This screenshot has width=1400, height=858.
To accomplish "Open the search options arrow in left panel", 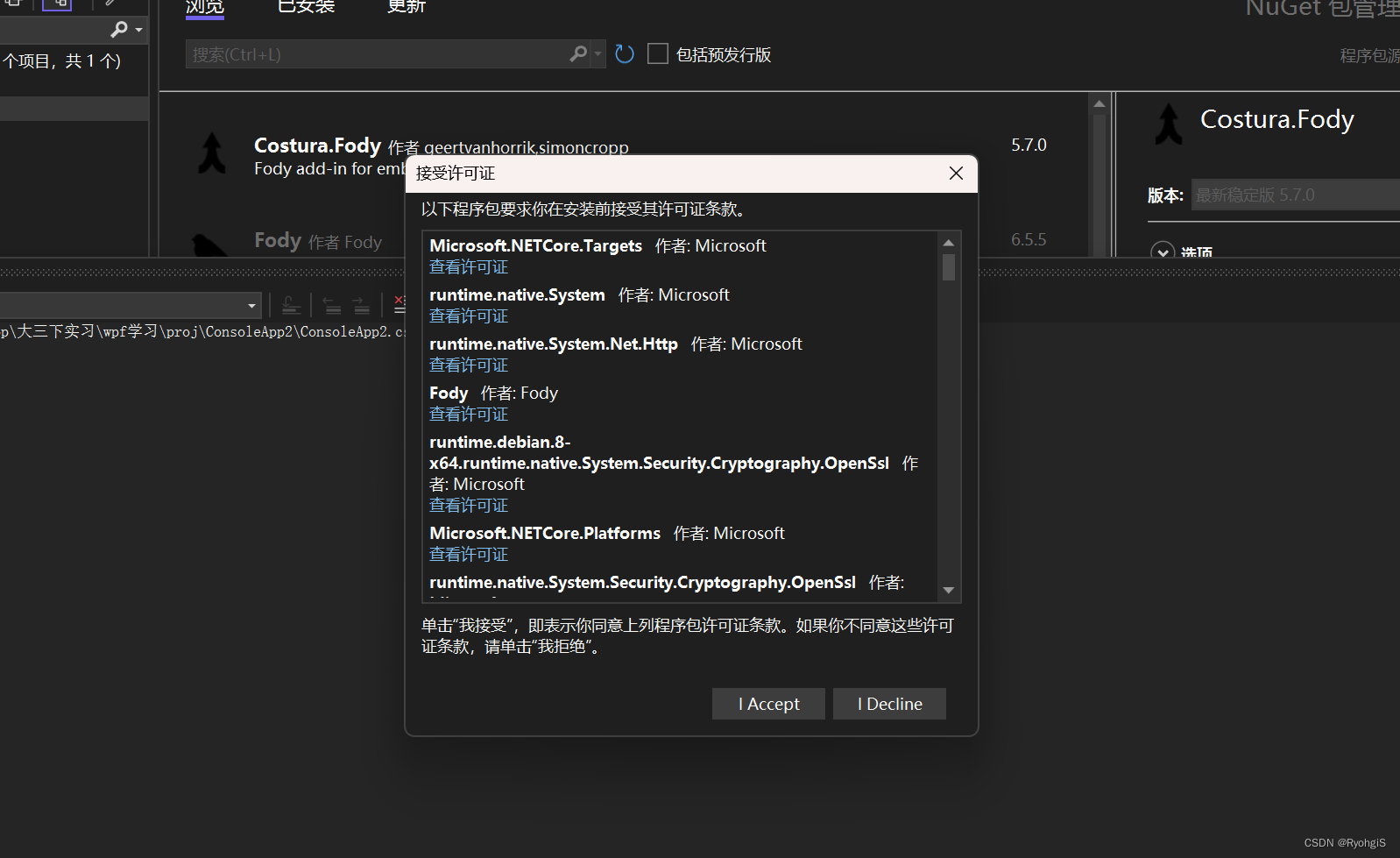I will click(x=138, y=31).
